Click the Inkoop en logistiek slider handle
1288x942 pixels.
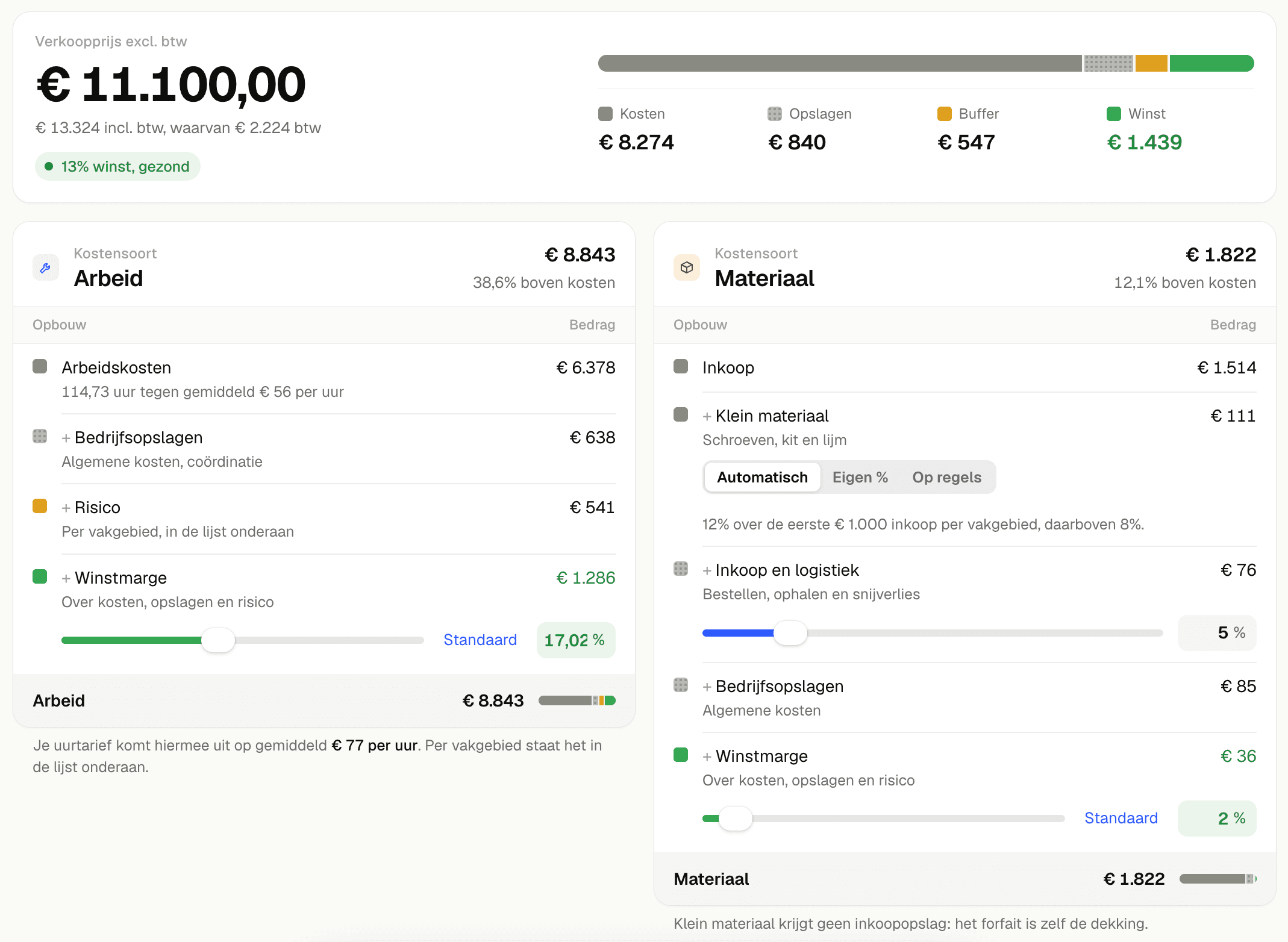790,633
